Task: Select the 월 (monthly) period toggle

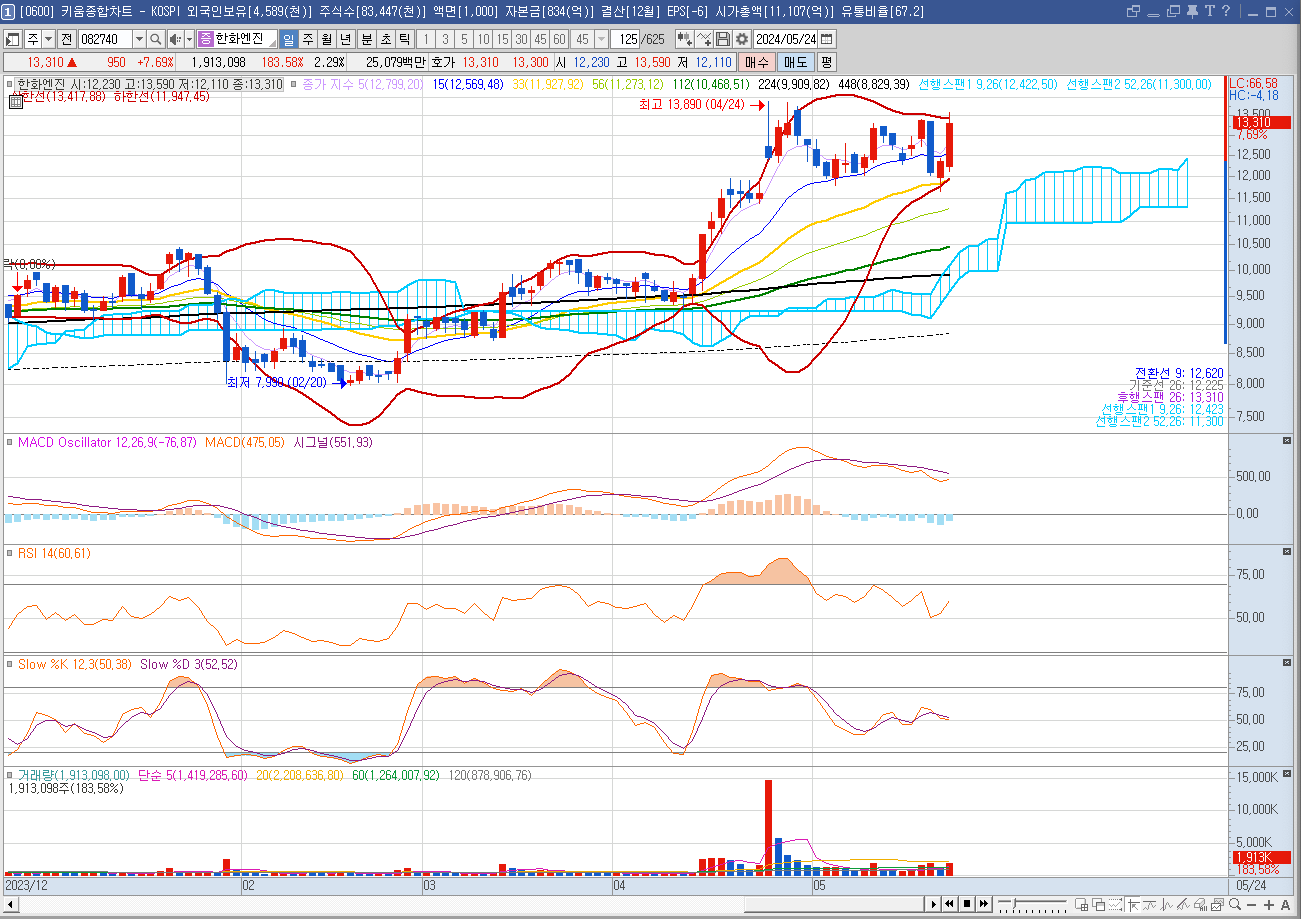Action: (327, 39)
